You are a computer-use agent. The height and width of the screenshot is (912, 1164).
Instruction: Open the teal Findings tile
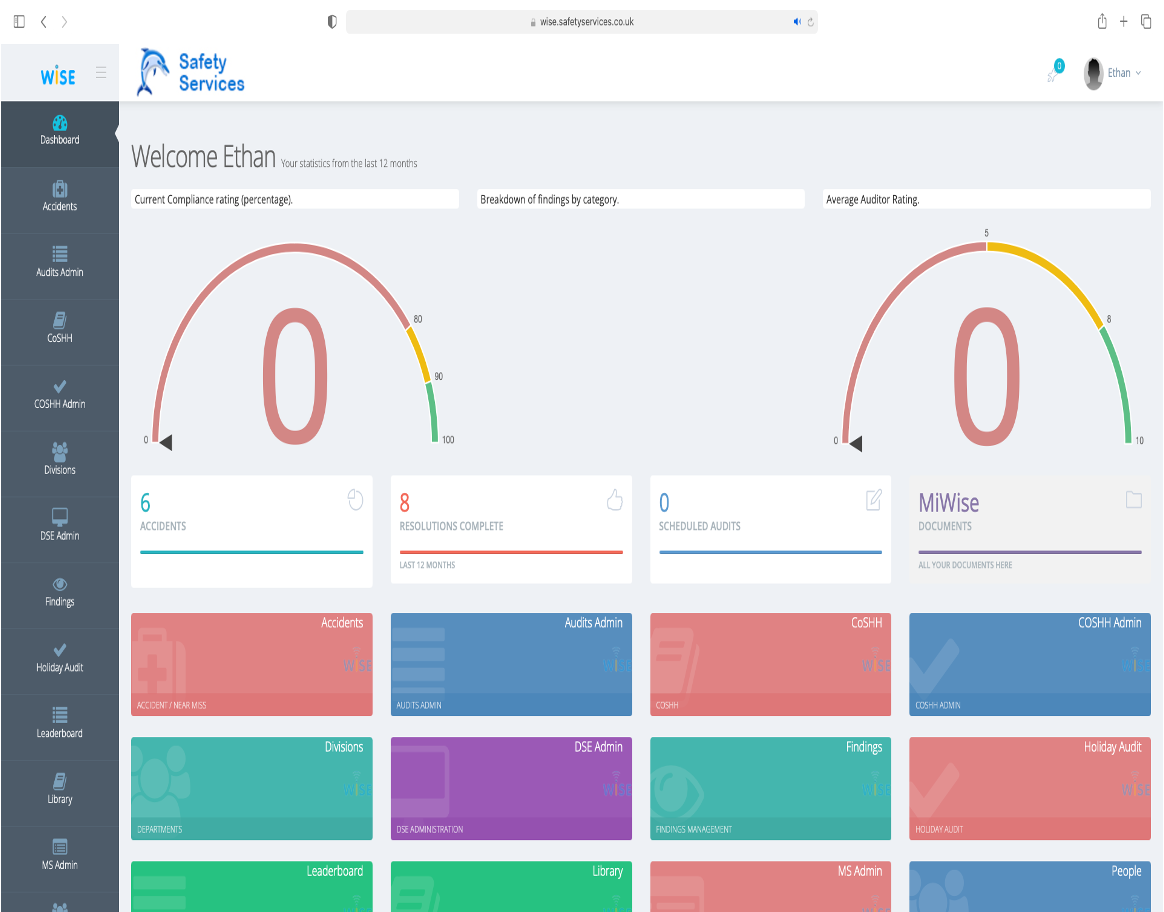tap(770, 788)
